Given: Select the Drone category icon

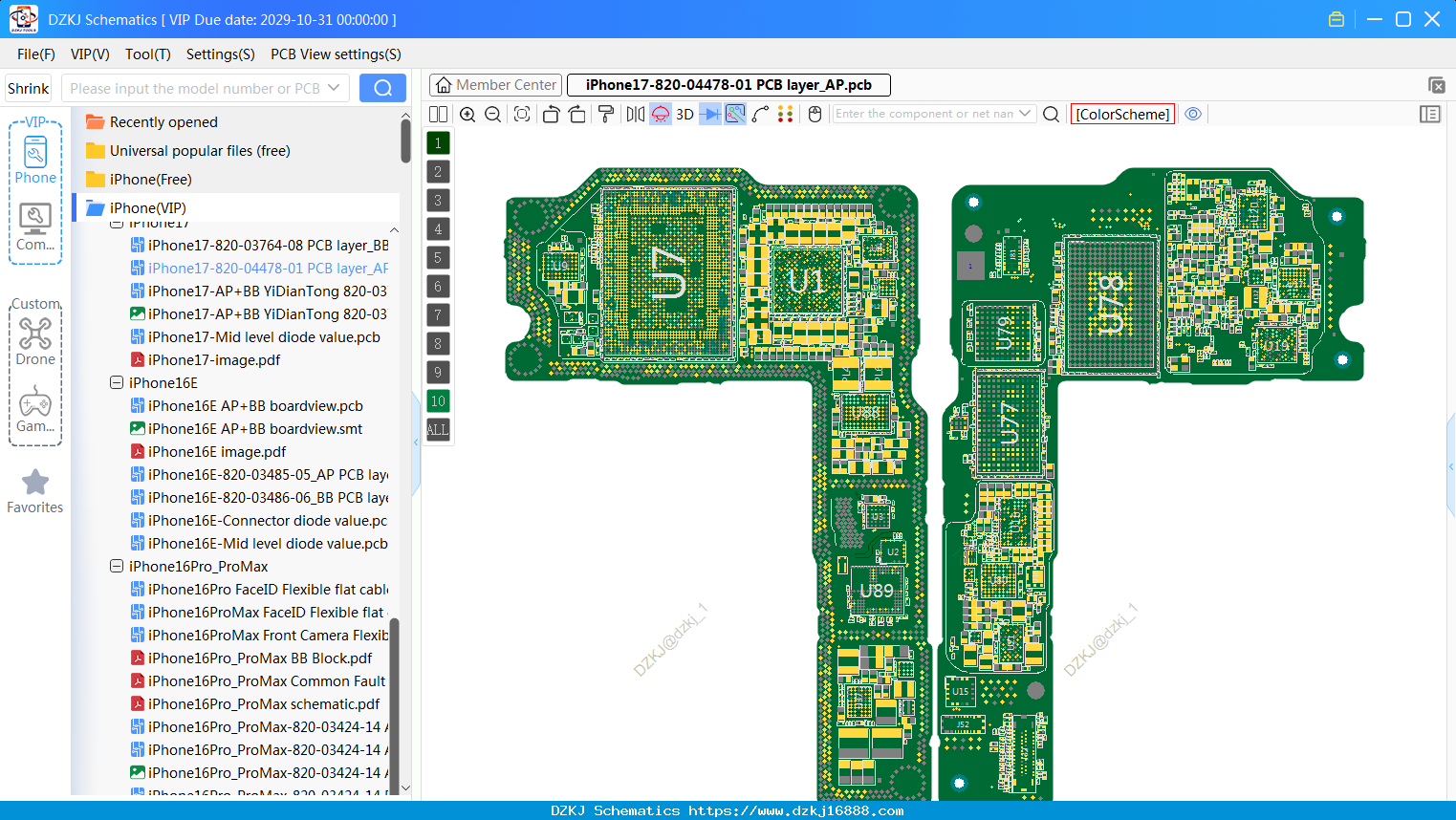Looking at the screenshot, I should (35, 341).
